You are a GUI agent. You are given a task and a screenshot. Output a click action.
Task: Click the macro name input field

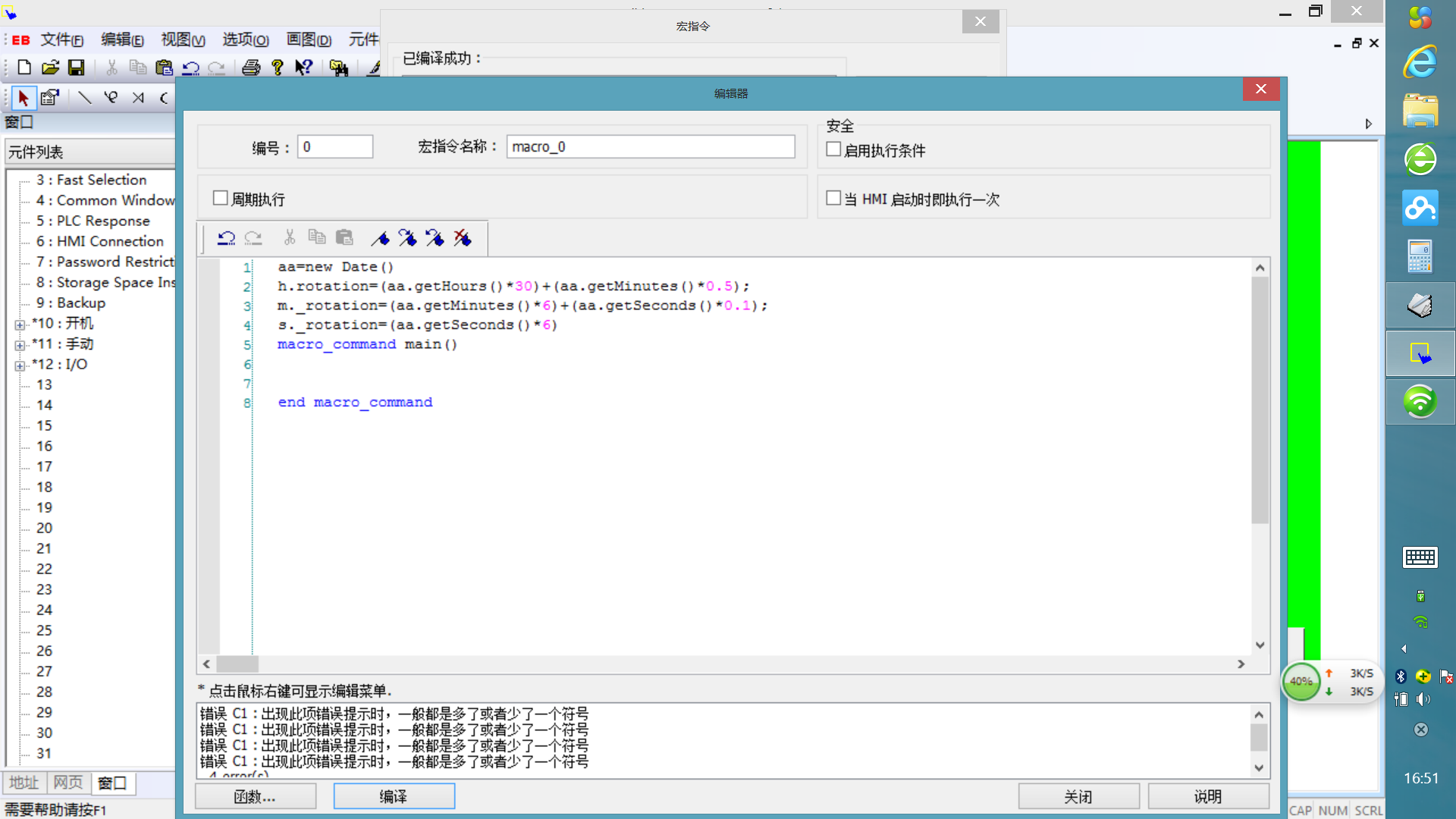[650, 146]
